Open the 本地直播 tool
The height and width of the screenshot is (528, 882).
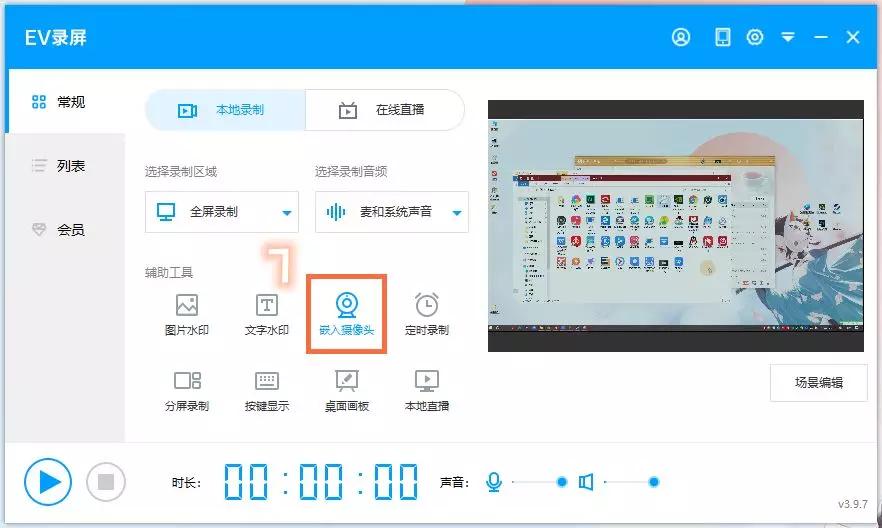pyautogui.click(x=427, y=391)
